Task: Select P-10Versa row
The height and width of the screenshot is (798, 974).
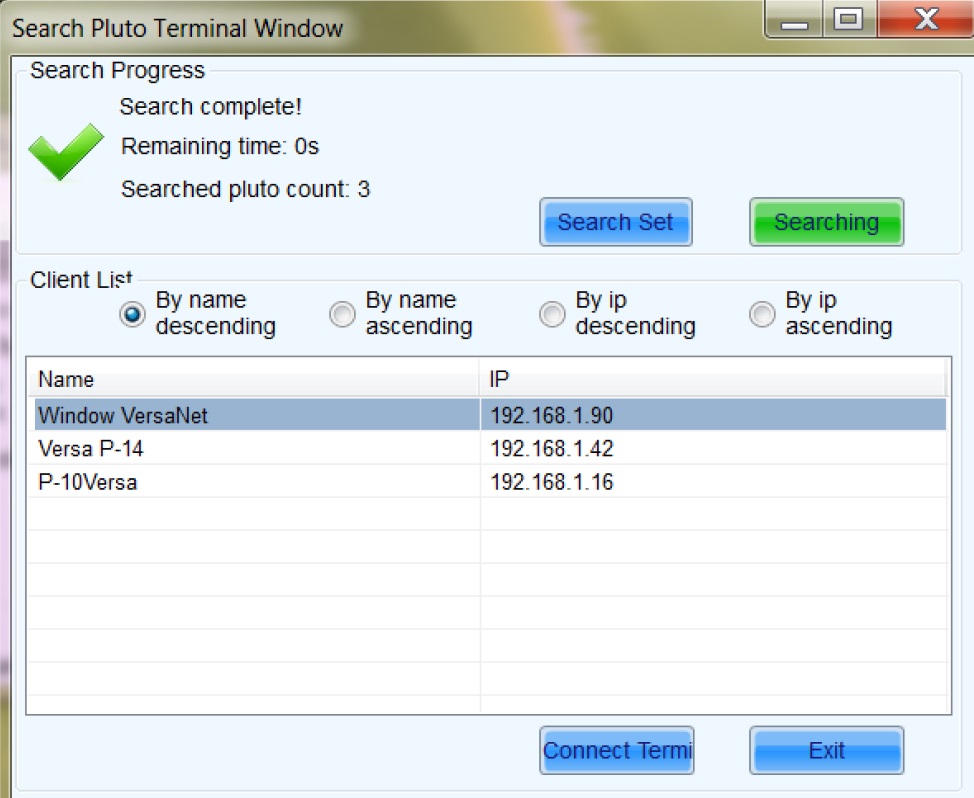Action: pyautogui.click(x=489, y=482)
